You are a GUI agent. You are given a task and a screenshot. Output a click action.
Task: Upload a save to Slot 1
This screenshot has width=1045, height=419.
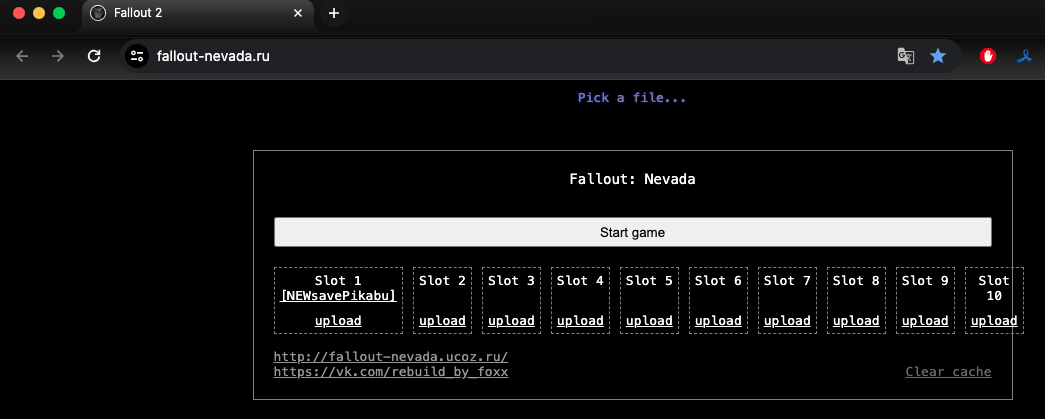[339, 321]
